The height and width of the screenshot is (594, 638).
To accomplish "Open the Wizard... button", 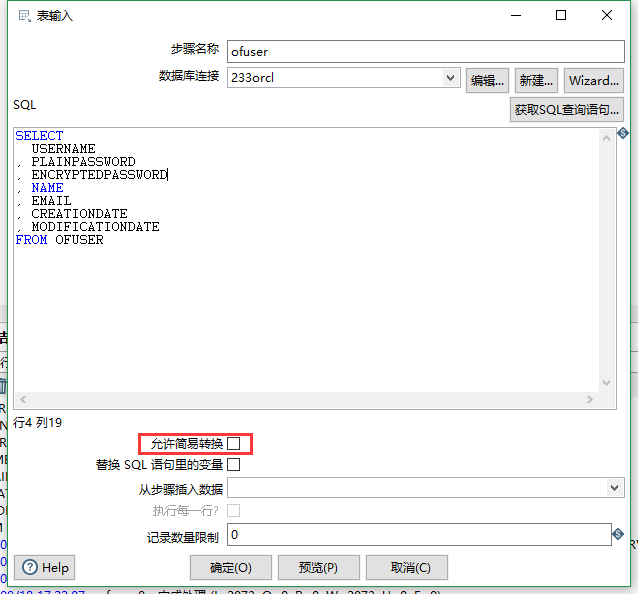I will tap(594, 81).
